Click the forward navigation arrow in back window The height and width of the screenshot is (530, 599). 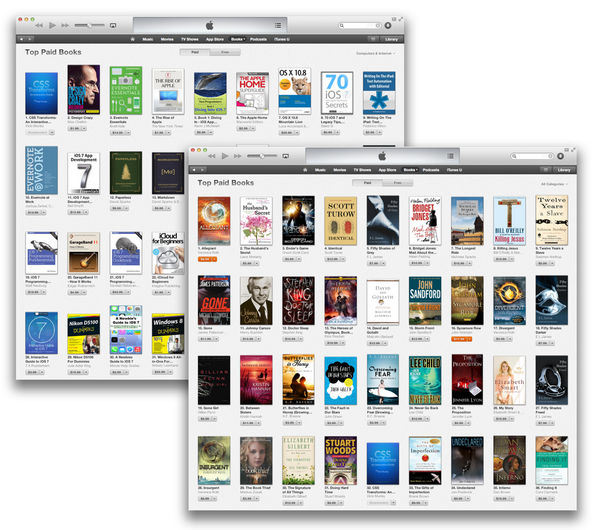tap(29, 39)
